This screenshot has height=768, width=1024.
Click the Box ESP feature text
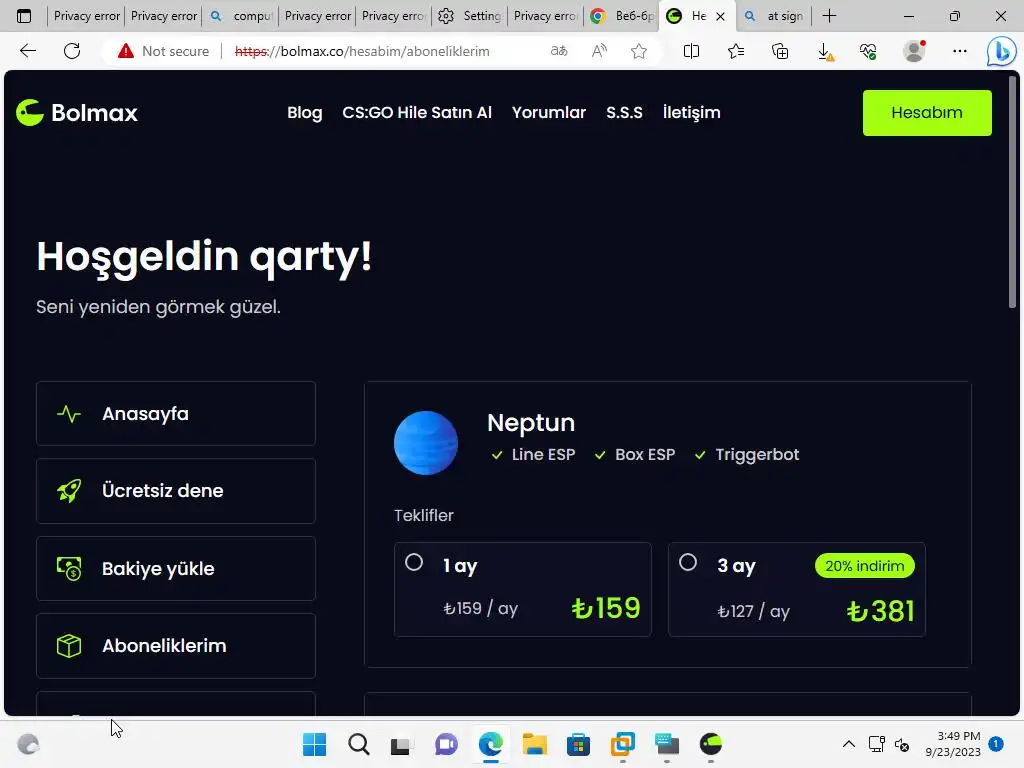click(x=645, y=455)
